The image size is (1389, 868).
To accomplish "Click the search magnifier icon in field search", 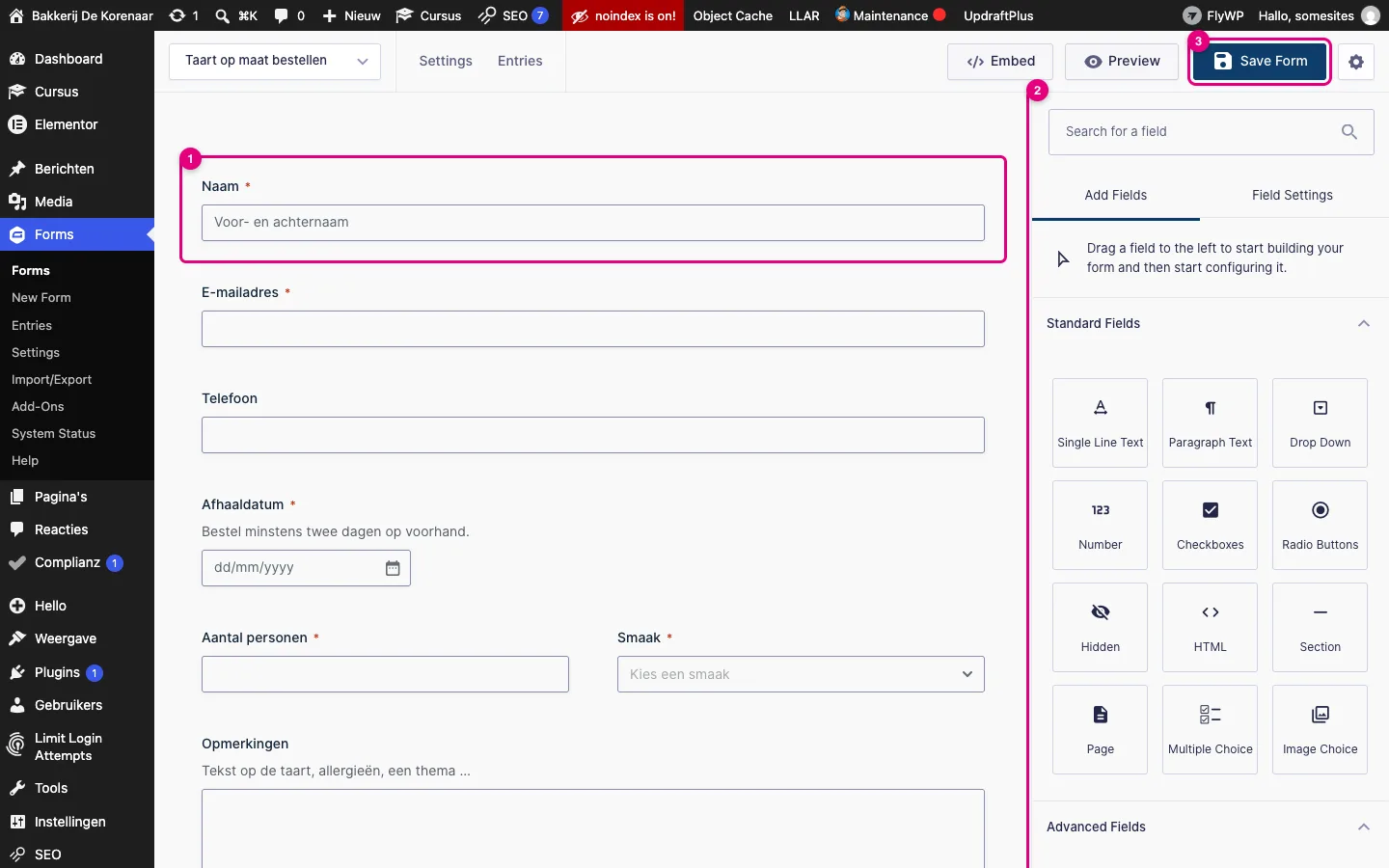I will pyautogui.click(x=1349, y=132).
